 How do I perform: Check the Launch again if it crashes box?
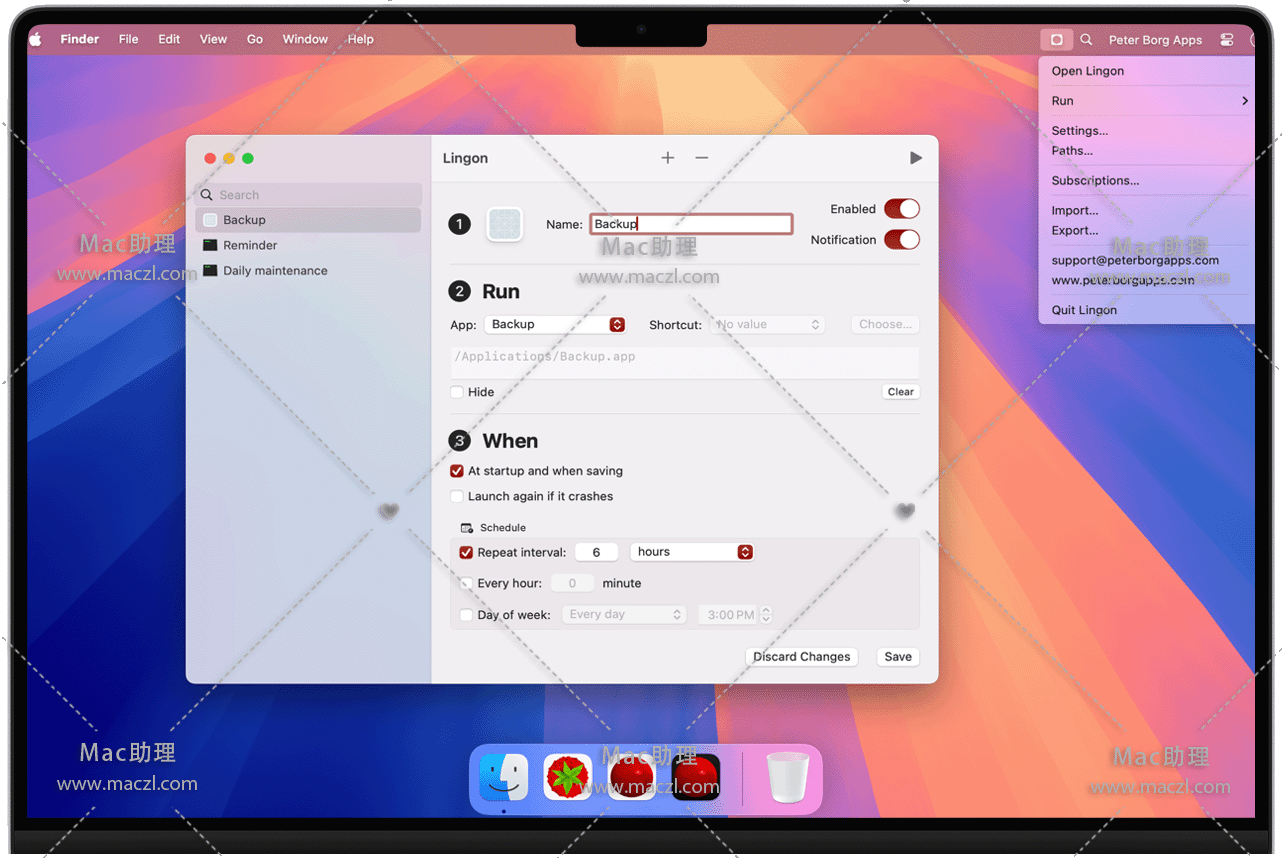pos(457,496)
